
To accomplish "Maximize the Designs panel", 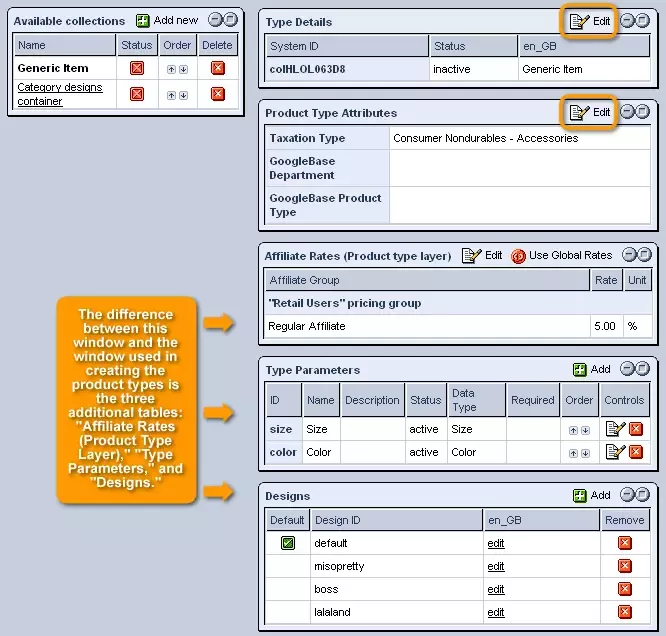I will (x=643, y=494).
